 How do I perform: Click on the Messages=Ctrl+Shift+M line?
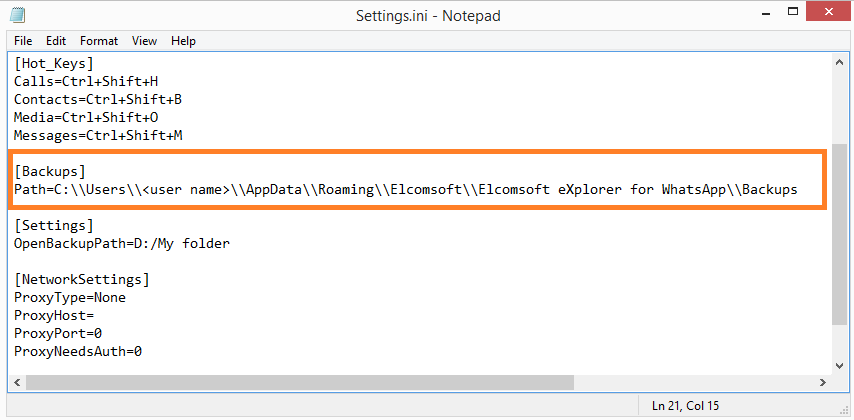[98, 136]
